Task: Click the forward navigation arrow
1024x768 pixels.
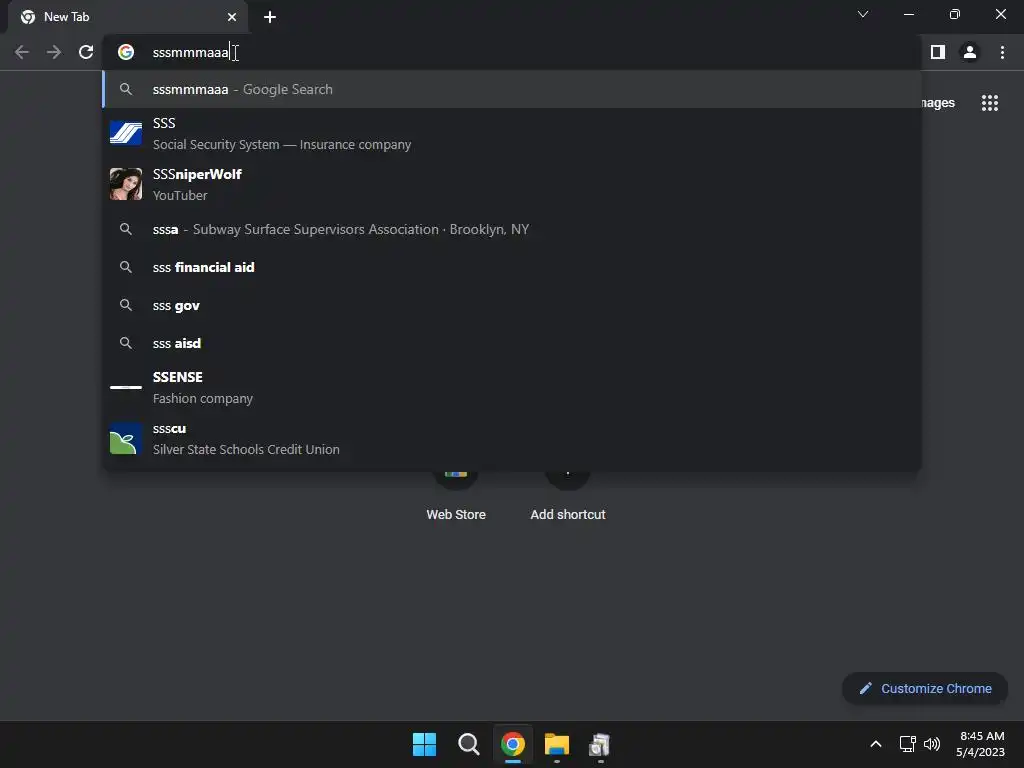Action: [54, 52]
